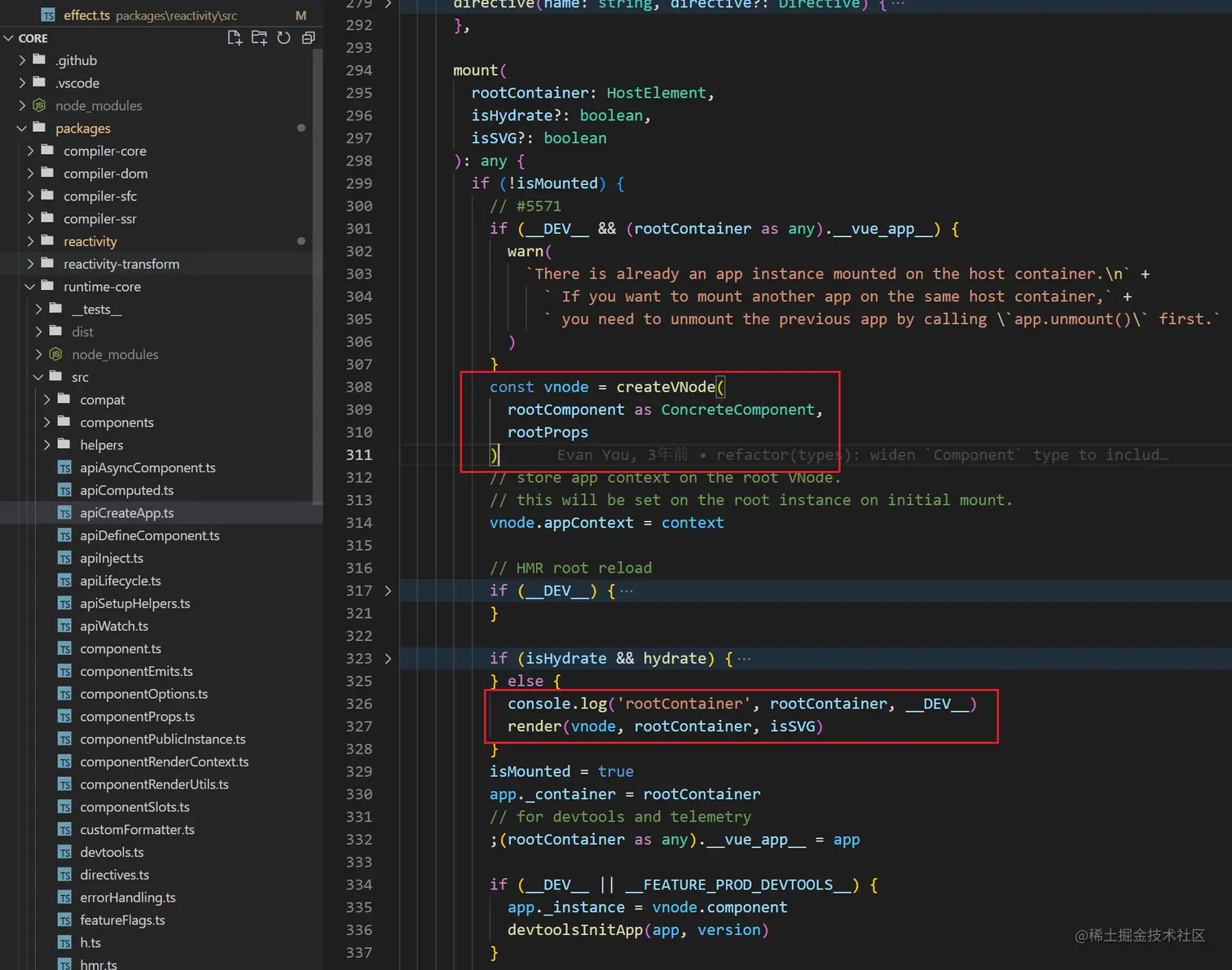Collapse the runtime-core folder chevron
This screenshot has width=1232, height=970.
[30, 287]
